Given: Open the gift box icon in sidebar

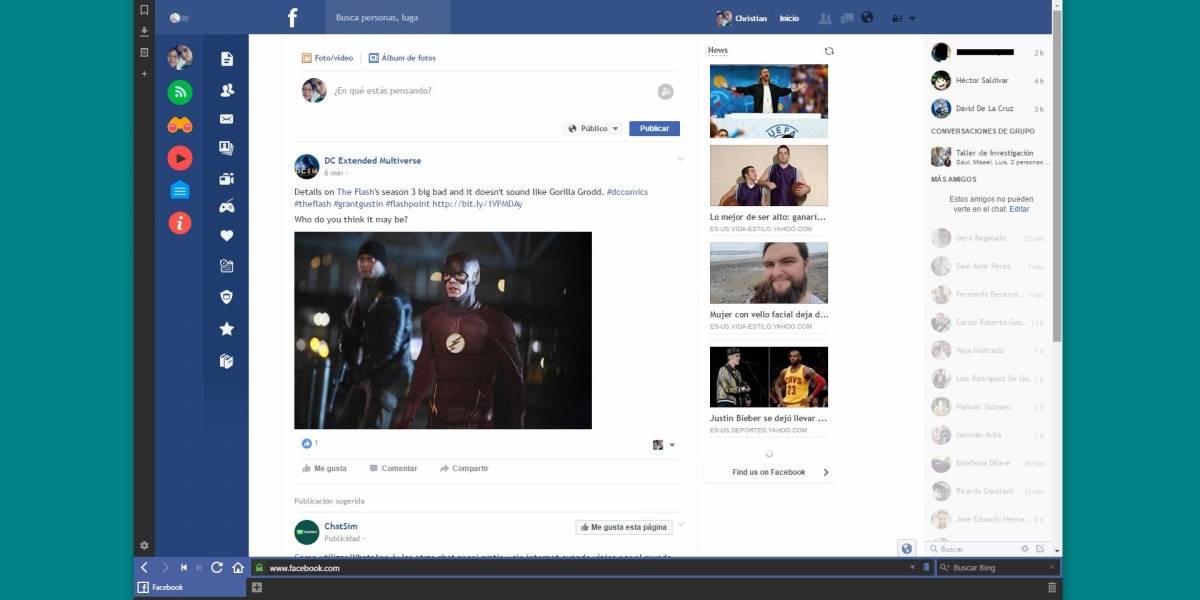Looking at the screenshot, I should 227,361.
